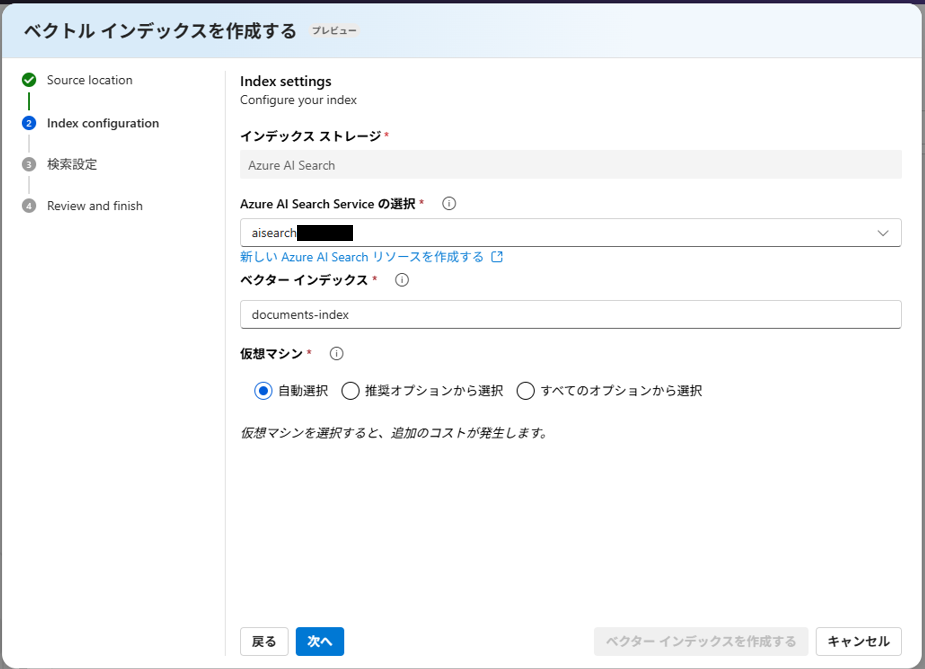Image resolution: width=925 pixels, height=669 pixels.
Task: Proceed with the 次へ button
Action: (x=320, y=641)
